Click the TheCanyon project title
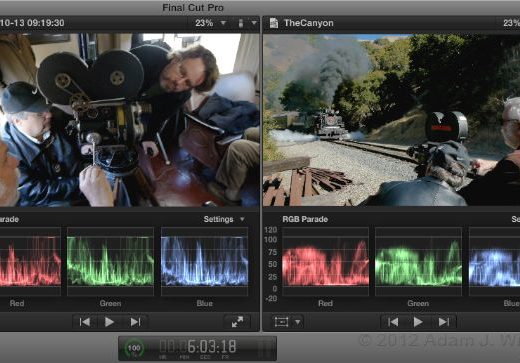The image size is (520, 363). click(309, 23)
